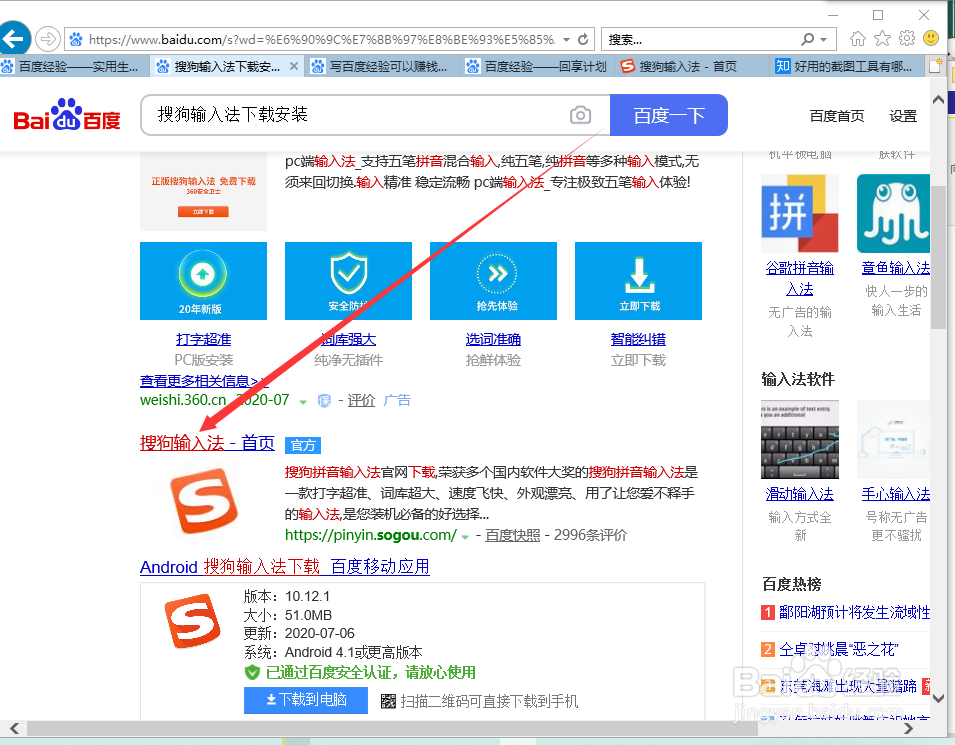
Task: Open the 搜狗输入法 - 首页 result link
Action: [x=207, y=443]
